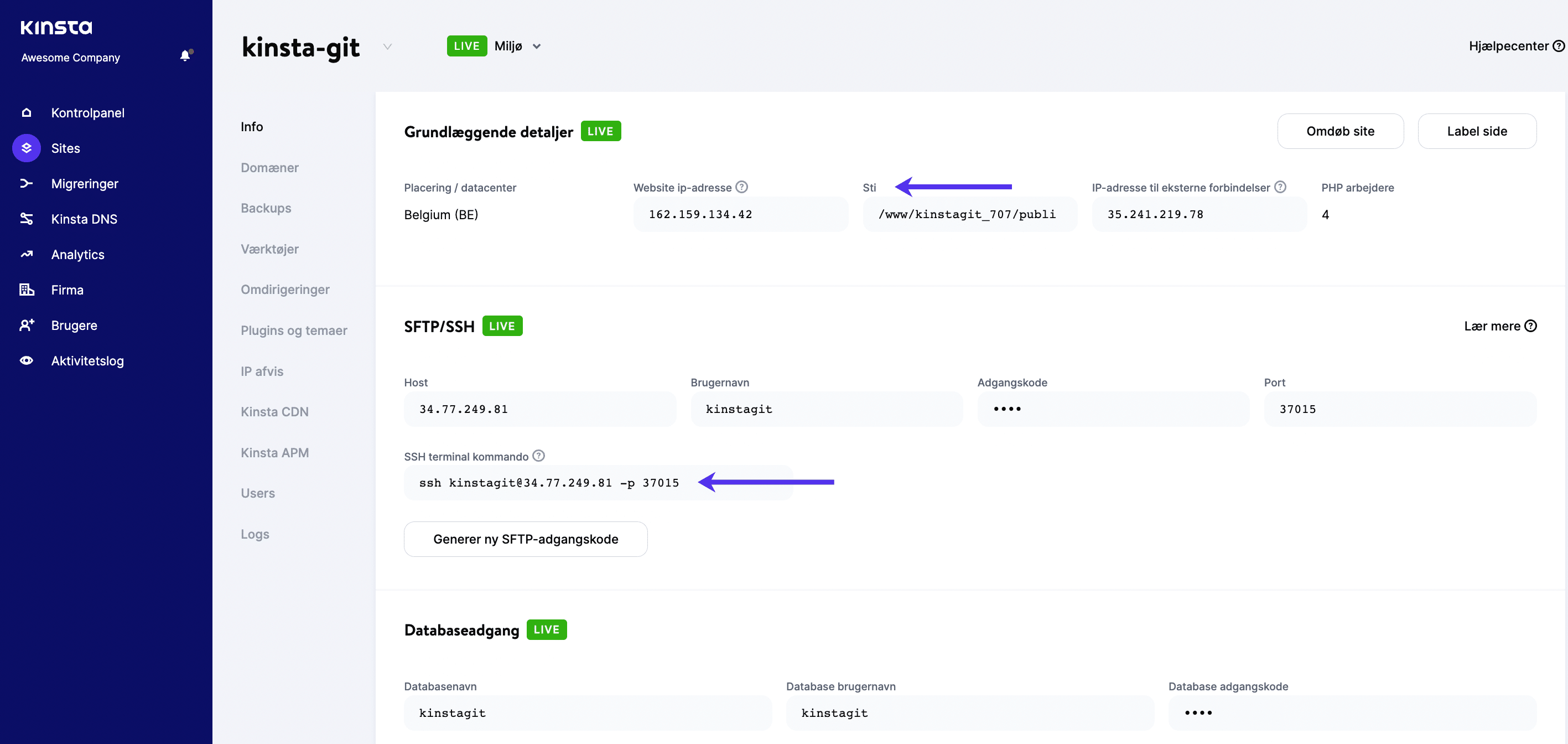Click help icon beside Website ip-adresse
Image resolution: width=1568 pixels, height=744 pixels.
(x=741, y=187)
